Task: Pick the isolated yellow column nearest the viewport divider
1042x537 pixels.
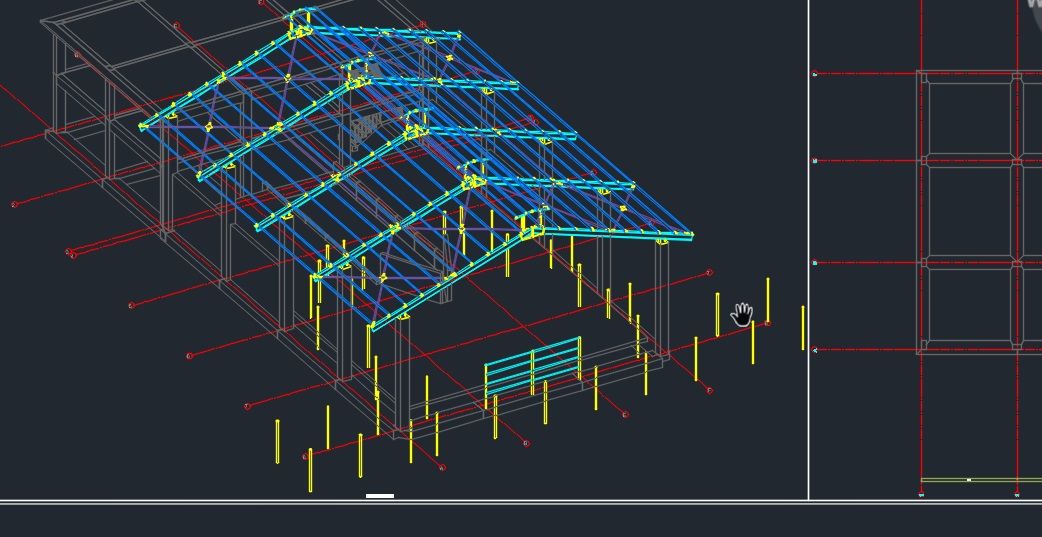Action: click(803, 328)
